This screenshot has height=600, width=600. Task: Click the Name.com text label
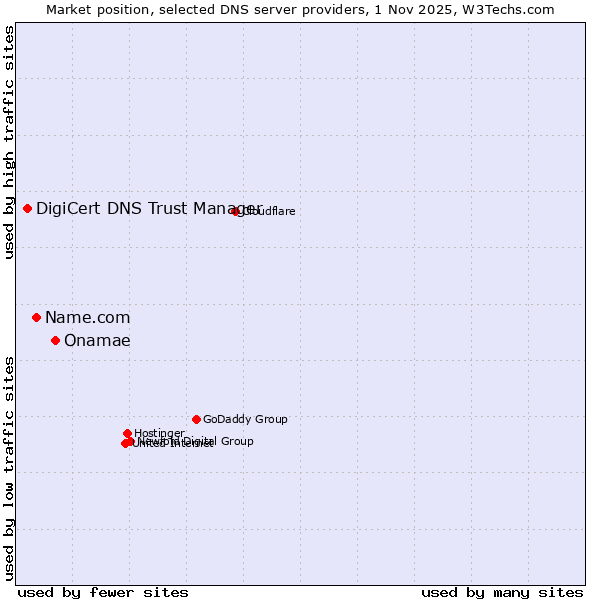point(87,317)
